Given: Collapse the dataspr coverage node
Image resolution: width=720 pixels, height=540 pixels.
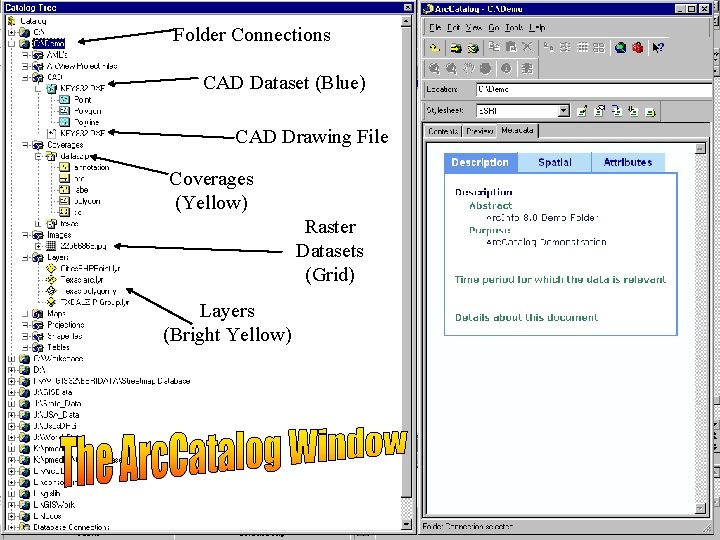Looking at the screenshot, I should (39, 156).
